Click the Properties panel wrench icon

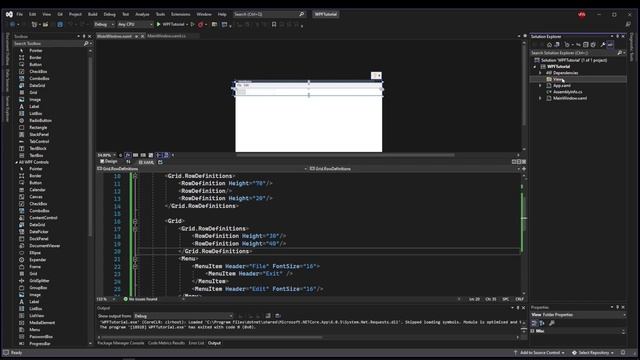(552, 323)
